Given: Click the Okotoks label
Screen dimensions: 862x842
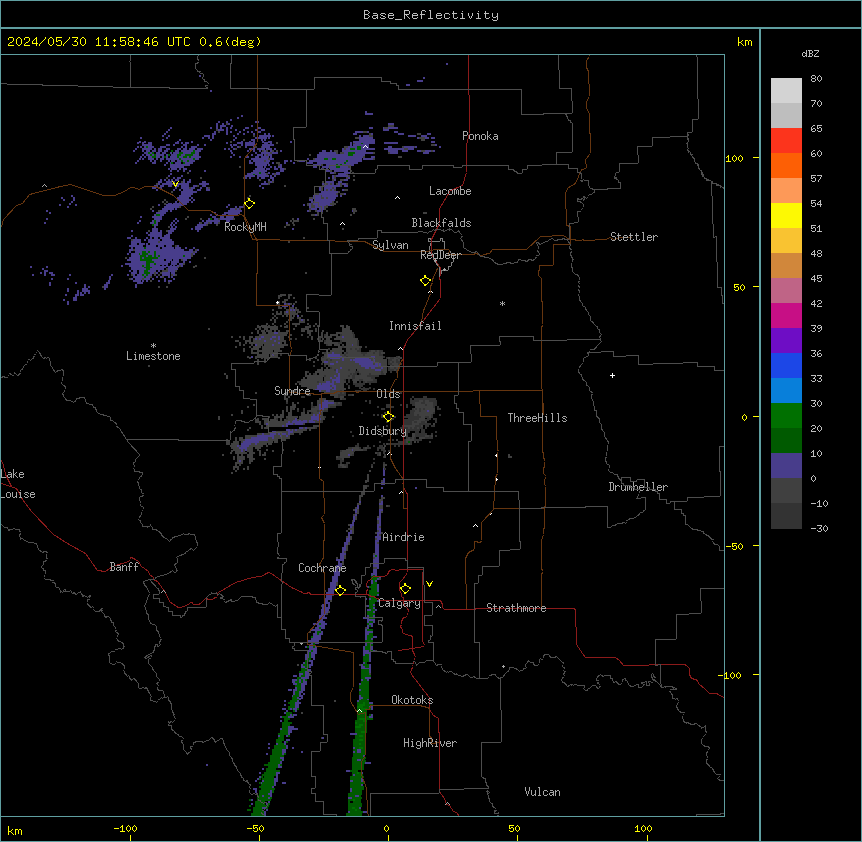Looking at the screenshot, I should click(412, 700).
